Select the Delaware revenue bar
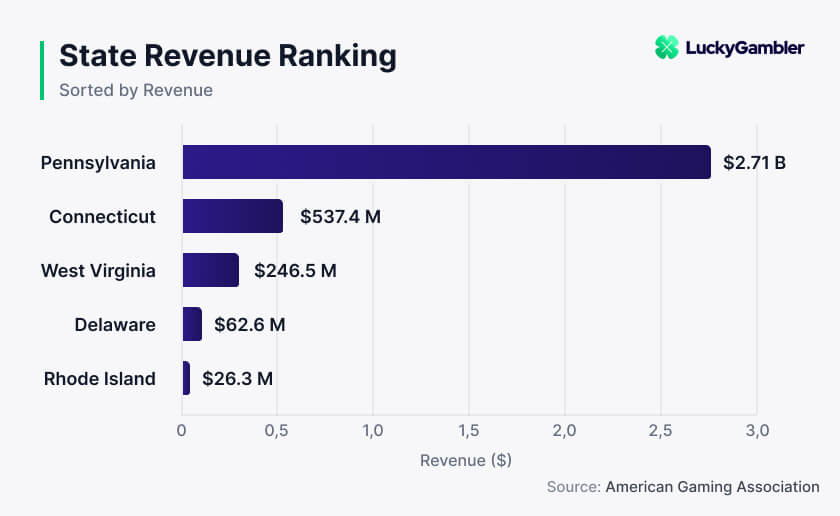This screenshot has height=516, width=840. tap(192, 324)
